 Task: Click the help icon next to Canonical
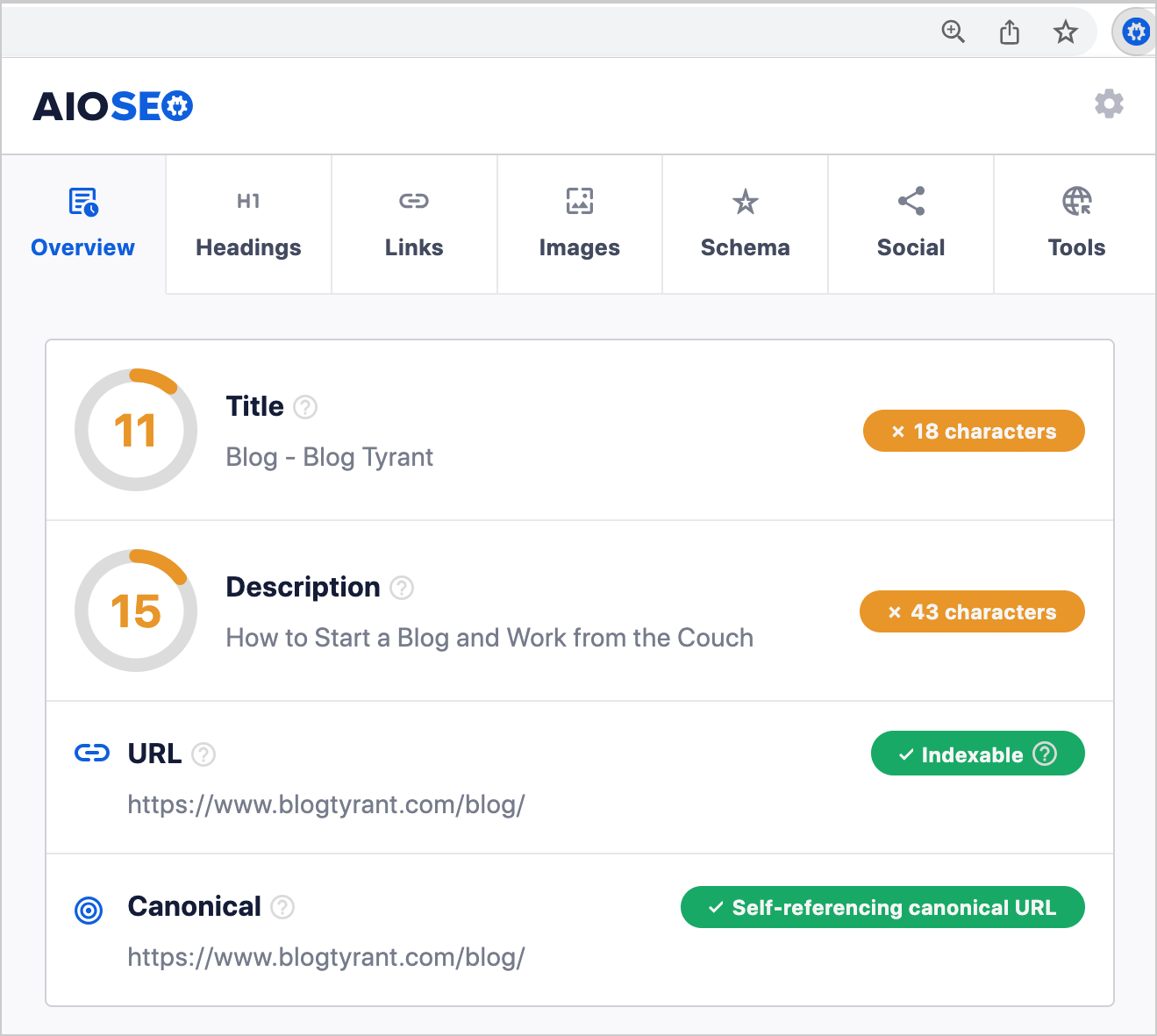[282, 907]
